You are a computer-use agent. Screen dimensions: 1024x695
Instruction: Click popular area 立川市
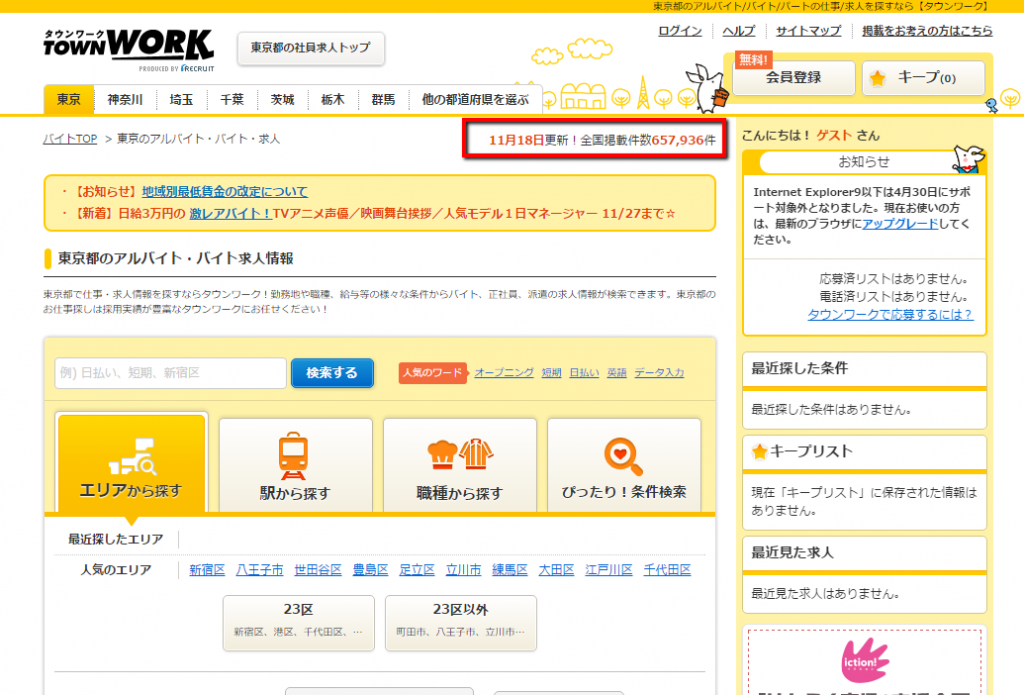click(463, 570)
